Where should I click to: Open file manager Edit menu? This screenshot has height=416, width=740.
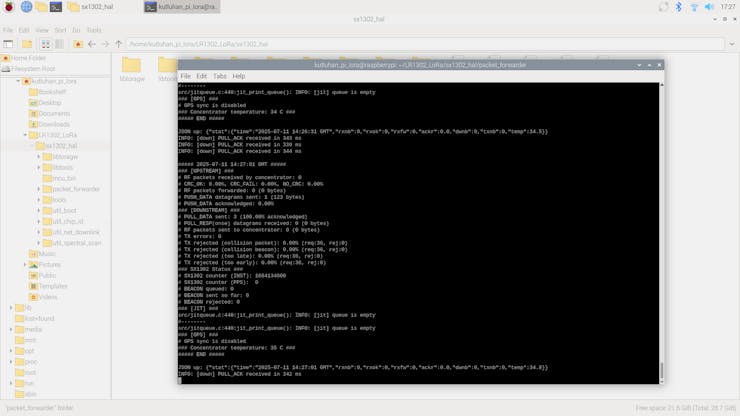click(x=24, y=30)
